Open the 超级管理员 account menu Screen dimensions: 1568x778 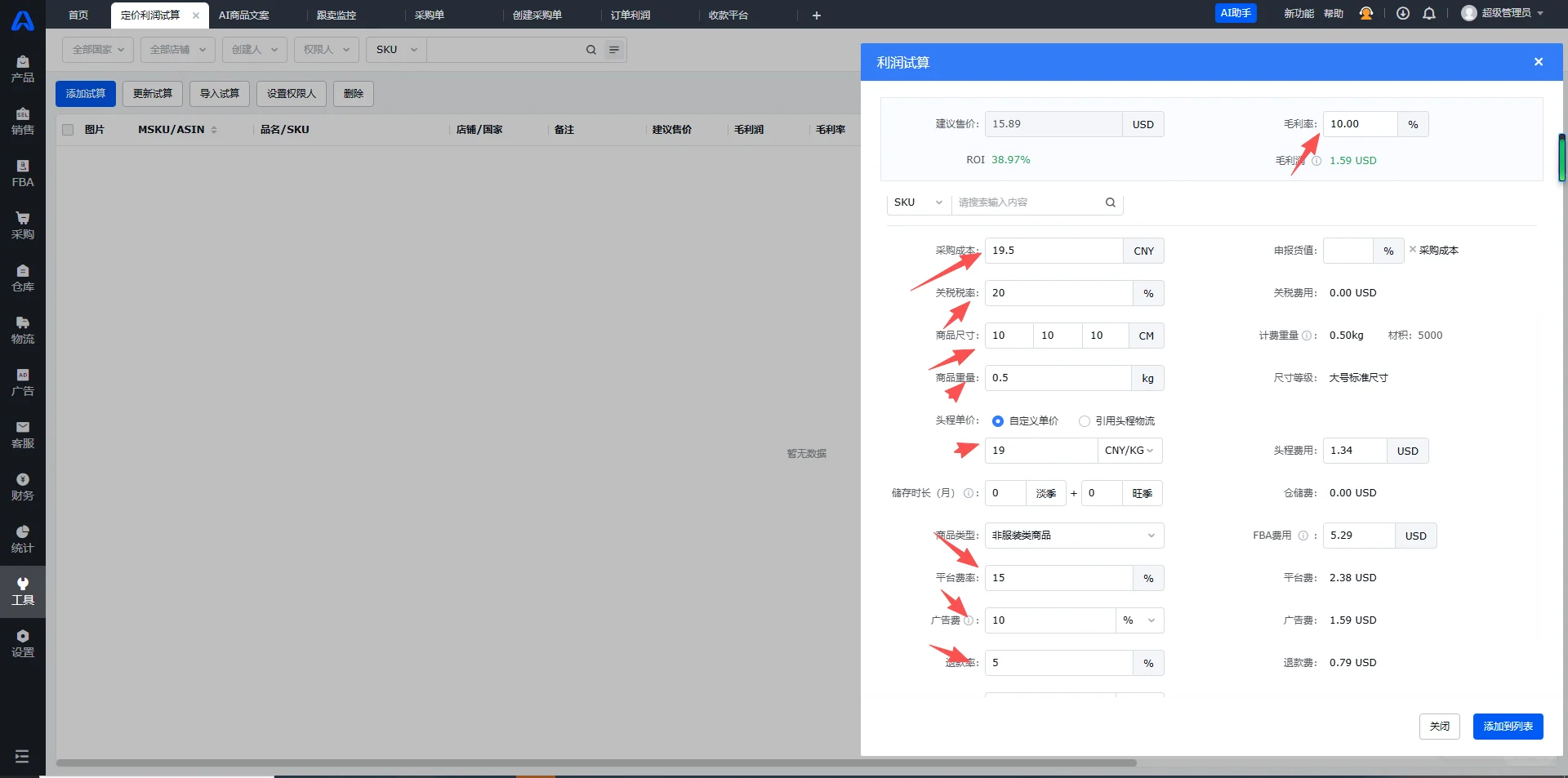tap(1503, 13)
